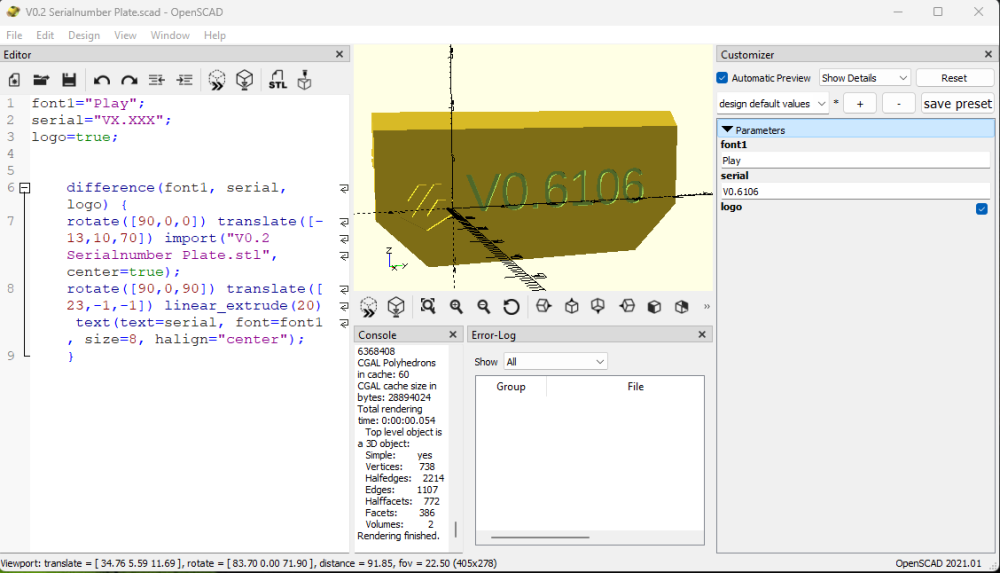Toggle the Automatic Preview checkbox
Screen dimensions: 1000x573
click(x=722, y=78)
